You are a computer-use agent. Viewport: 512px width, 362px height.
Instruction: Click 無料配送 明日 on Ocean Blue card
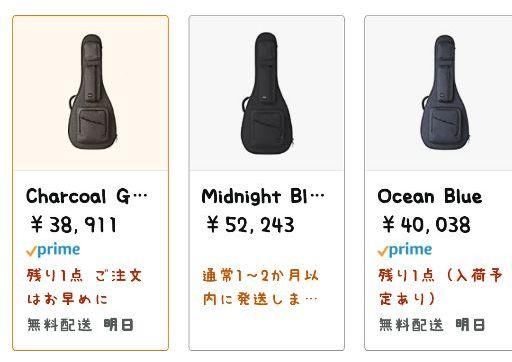click(x=432, y=325)
